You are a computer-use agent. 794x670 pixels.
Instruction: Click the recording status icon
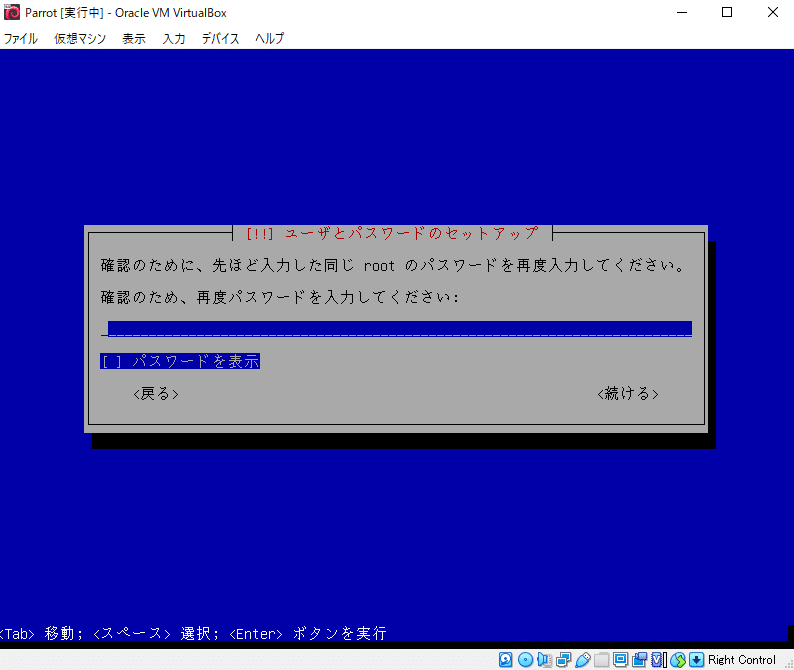[640, 659]
